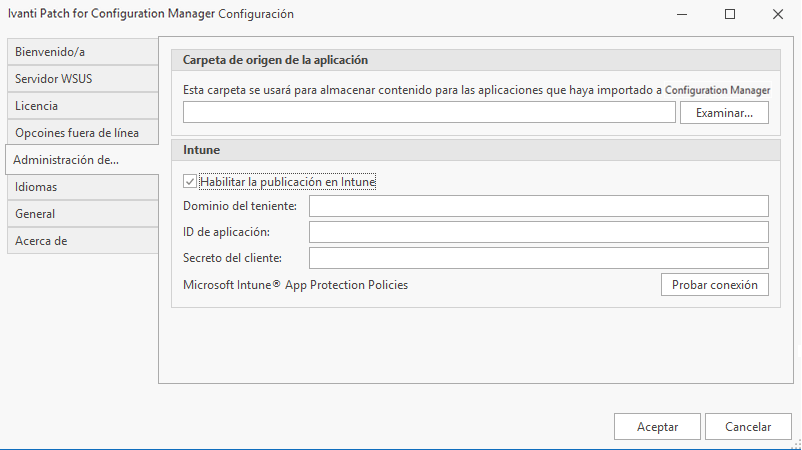Screen dimensions: 802x450
Task: Disable Habilitar la publicación en Intune checkbox
Action: (x=190, y=182)
